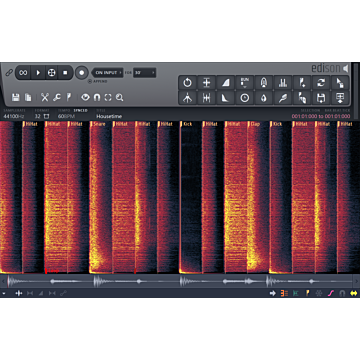Click the loop tuner cycling arrows button
Screen dimensions: 360x360
click(x=321, y=82)
